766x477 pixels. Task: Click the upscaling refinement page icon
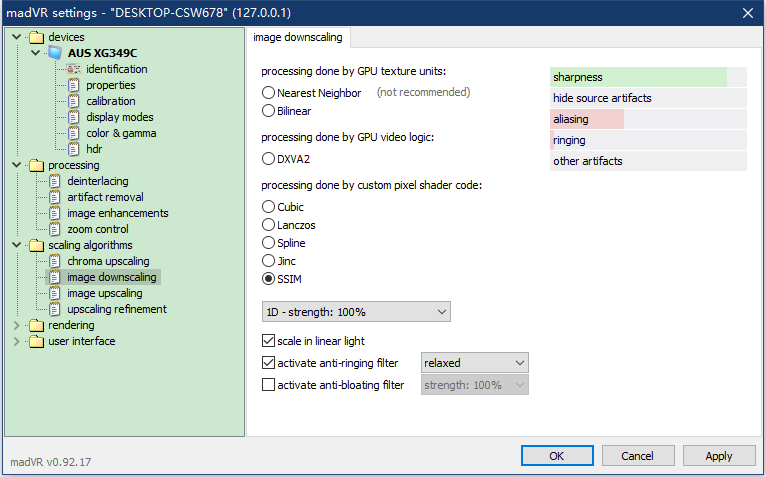point(55,309)
